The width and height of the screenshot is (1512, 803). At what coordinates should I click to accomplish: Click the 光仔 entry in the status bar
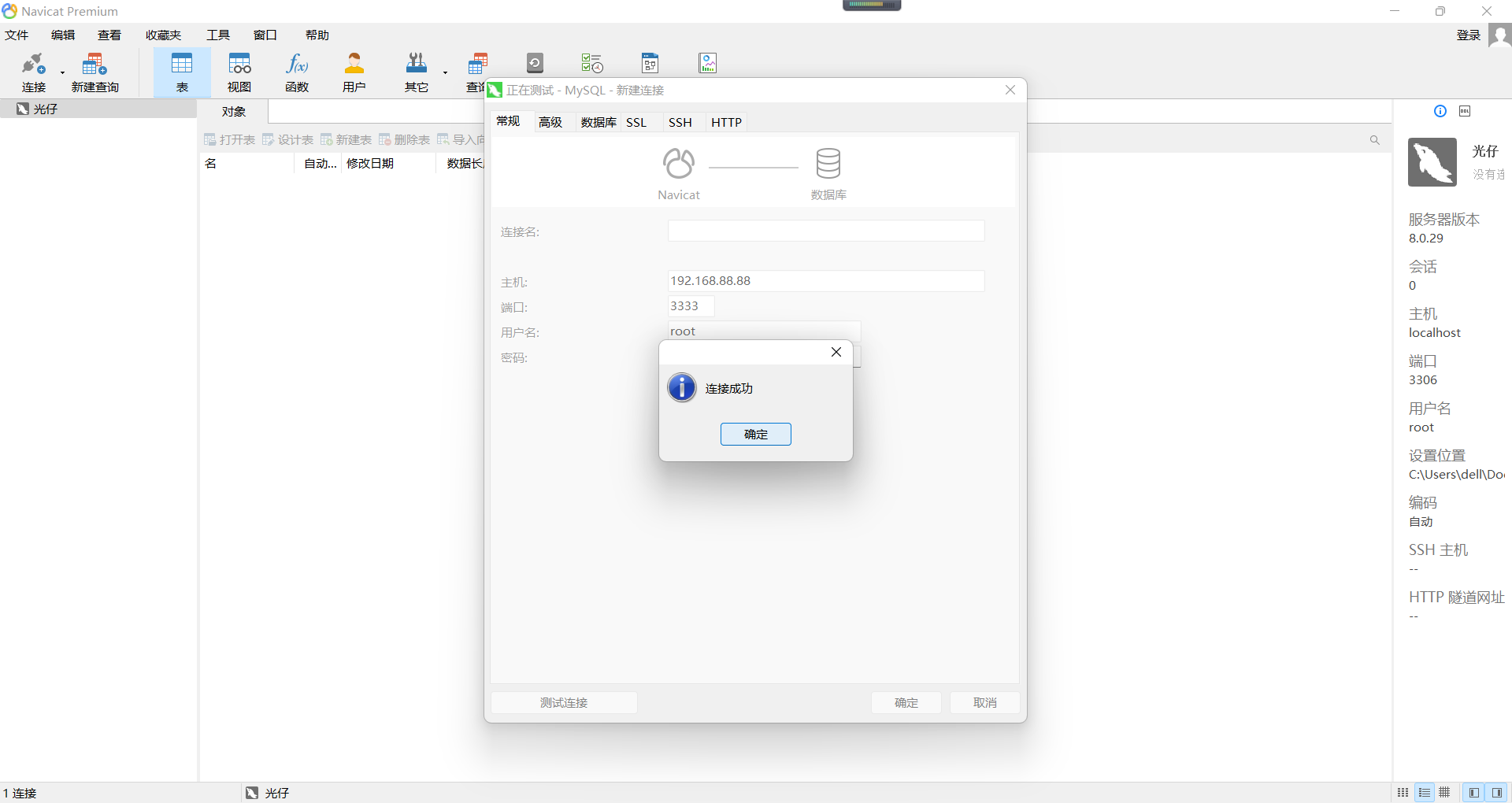(x=268, y=793)
